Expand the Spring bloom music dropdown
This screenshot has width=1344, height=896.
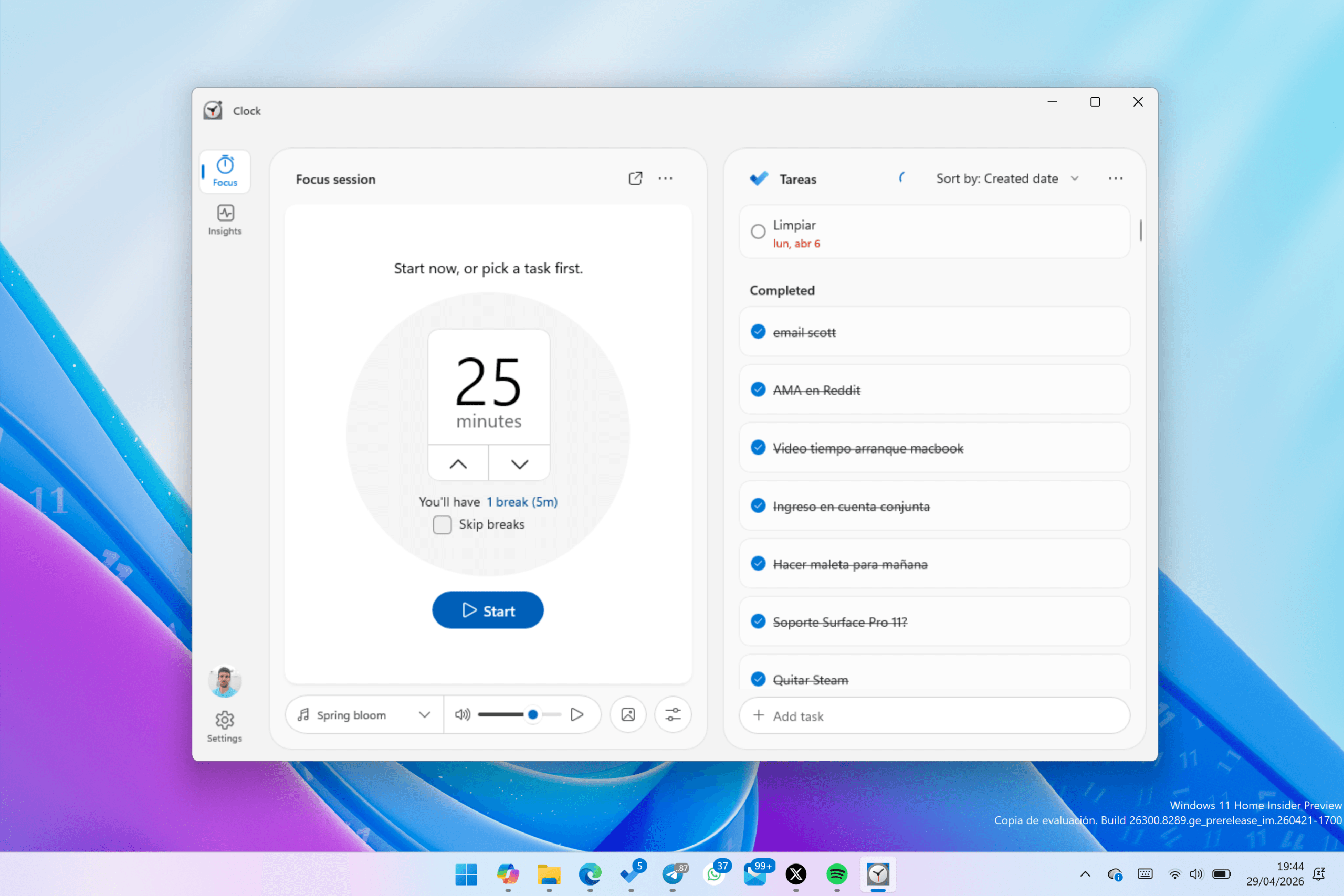point(424,714)
